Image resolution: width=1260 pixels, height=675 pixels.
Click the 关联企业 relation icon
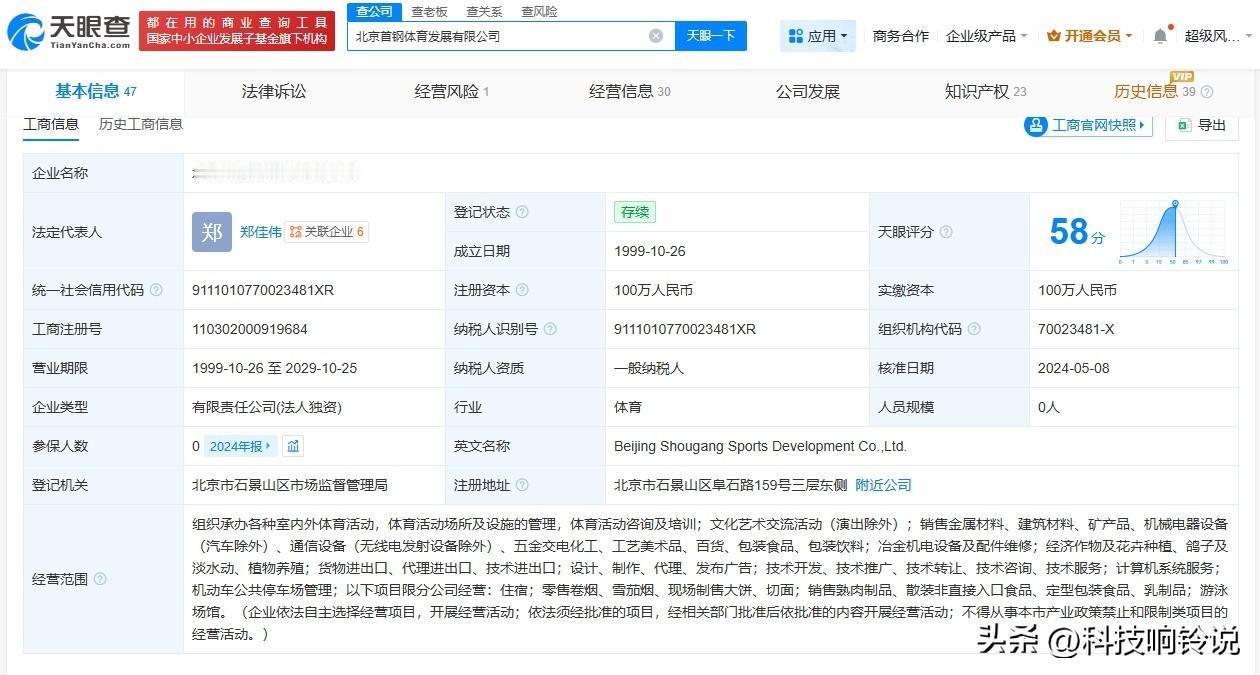[295, 232]
